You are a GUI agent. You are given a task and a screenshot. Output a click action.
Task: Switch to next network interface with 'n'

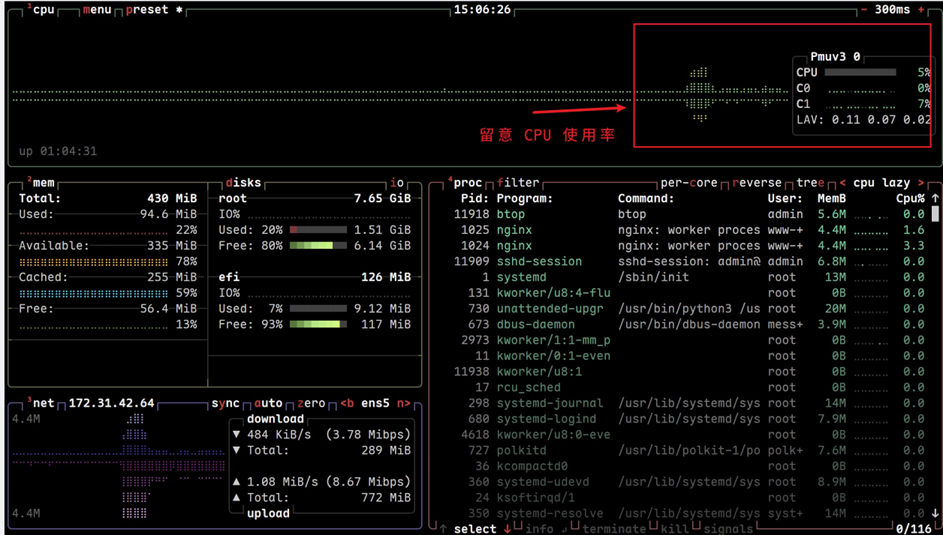tap(403, 403)
